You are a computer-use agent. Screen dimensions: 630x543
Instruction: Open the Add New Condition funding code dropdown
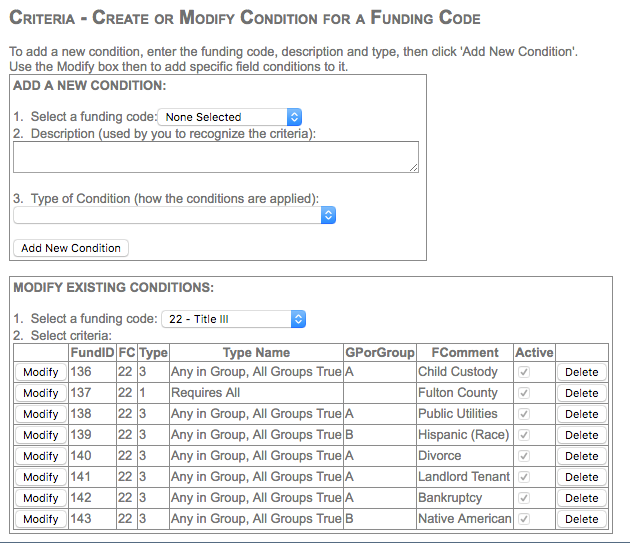coord(231,117)
